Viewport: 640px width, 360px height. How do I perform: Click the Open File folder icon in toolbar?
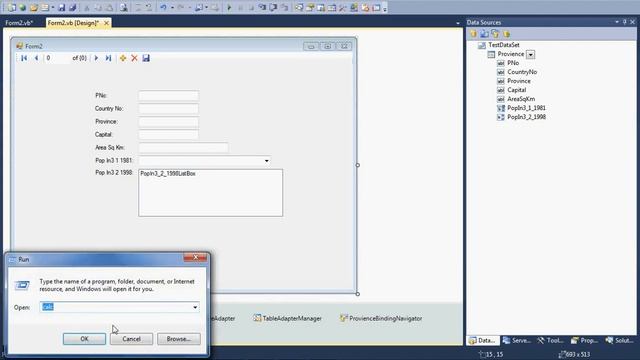point(33,7)
